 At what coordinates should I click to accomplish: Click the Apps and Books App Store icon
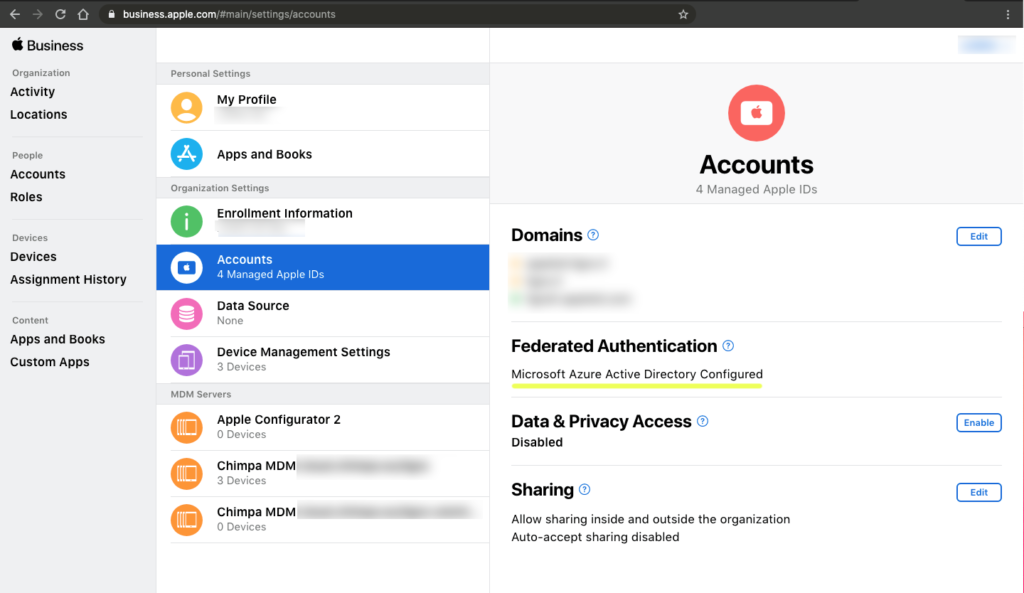tap(187, 154)
